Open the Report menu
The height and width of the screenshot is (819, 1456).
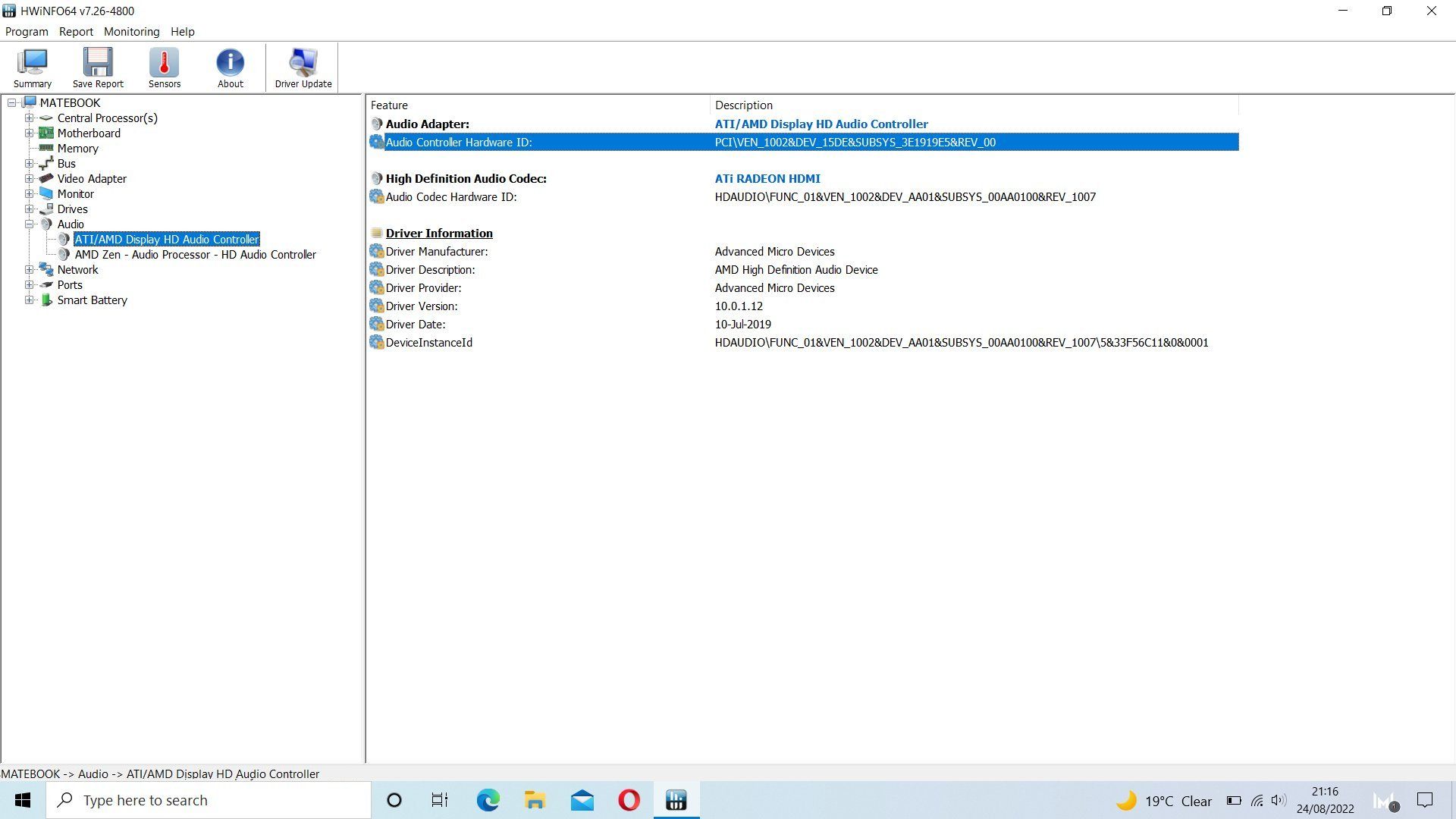pyautogui.click(x=76, y=32)
